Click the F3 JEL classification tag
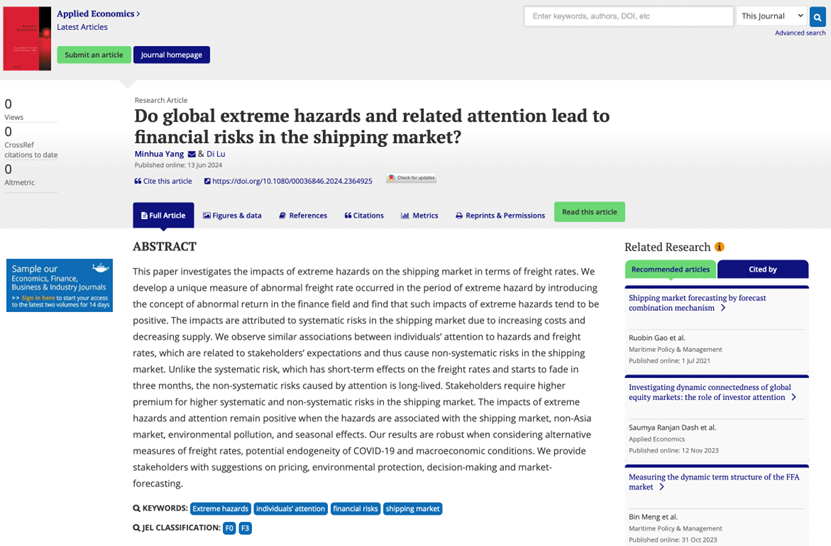Screen dimensions: 831x546 (x=245, y=528)
